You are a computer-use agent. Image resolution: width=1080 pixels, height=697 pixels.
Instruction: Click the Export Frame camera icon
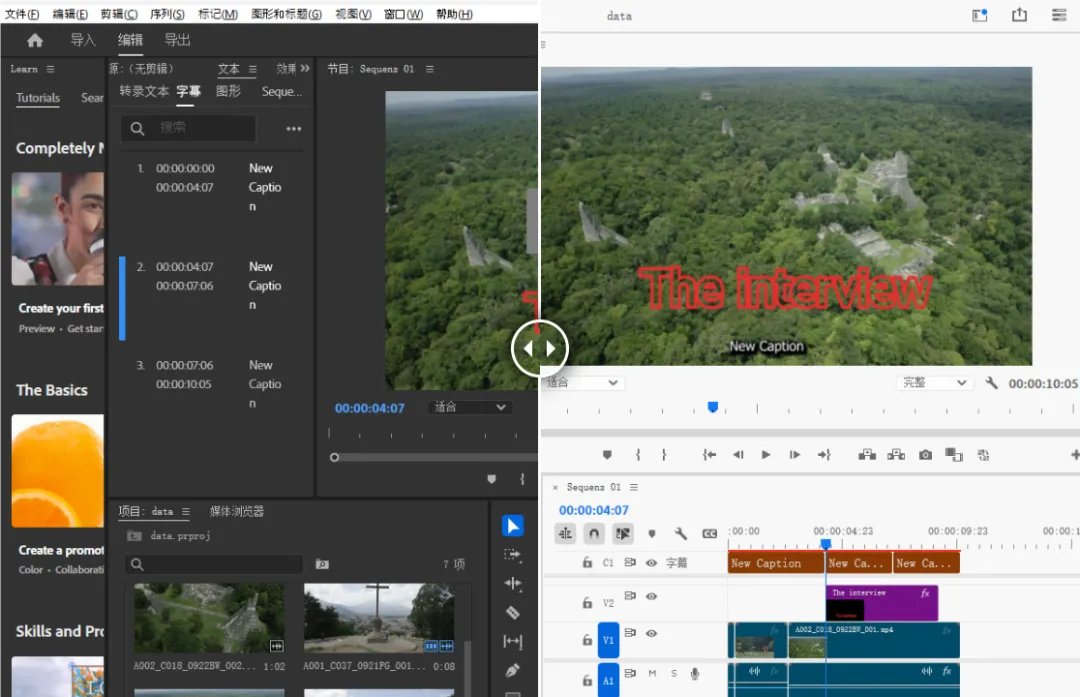pos(925,455)
